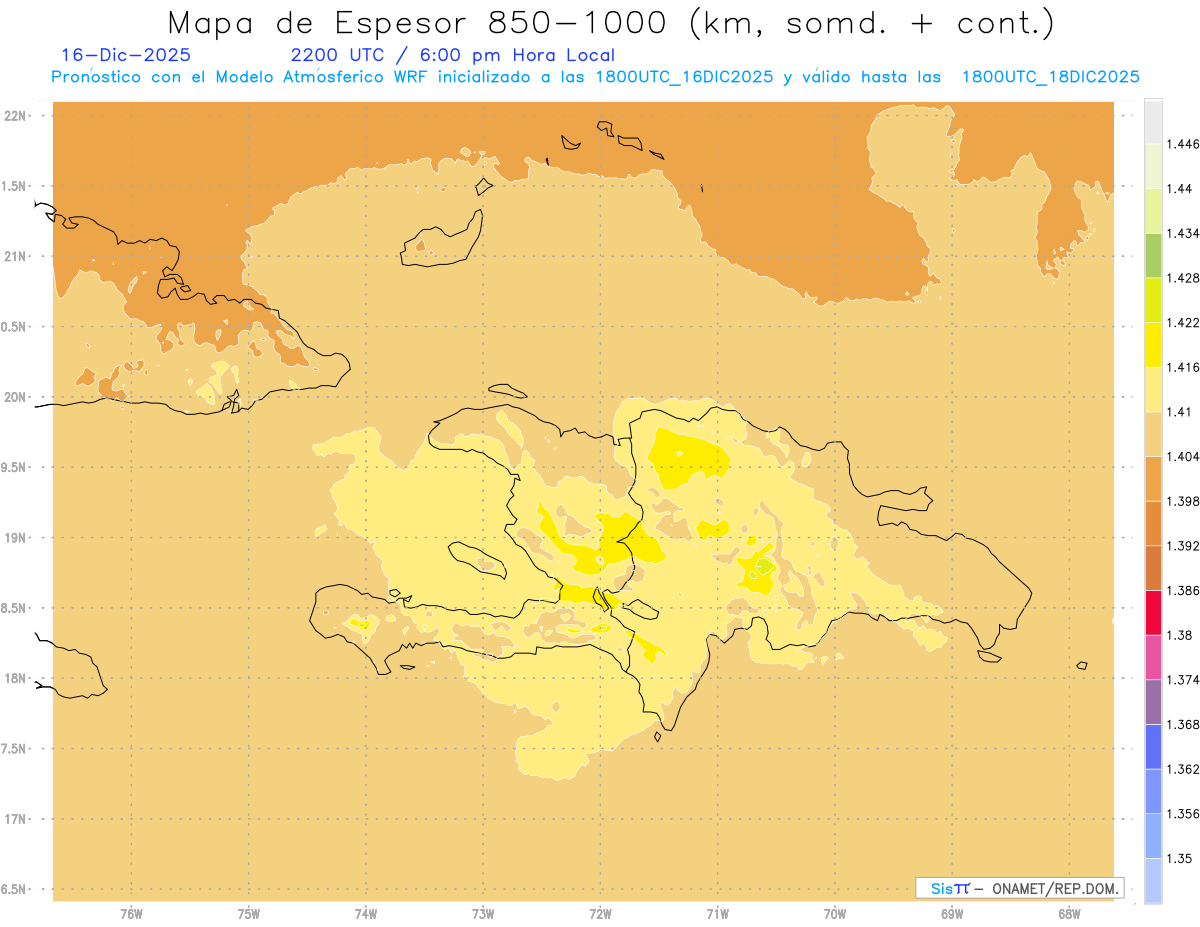Image resolution: width=1200 pixels, height=927 pixels.
Task: Select the blue legend swatch between 1.362 and 1.368
Action: coord(1153,747)
